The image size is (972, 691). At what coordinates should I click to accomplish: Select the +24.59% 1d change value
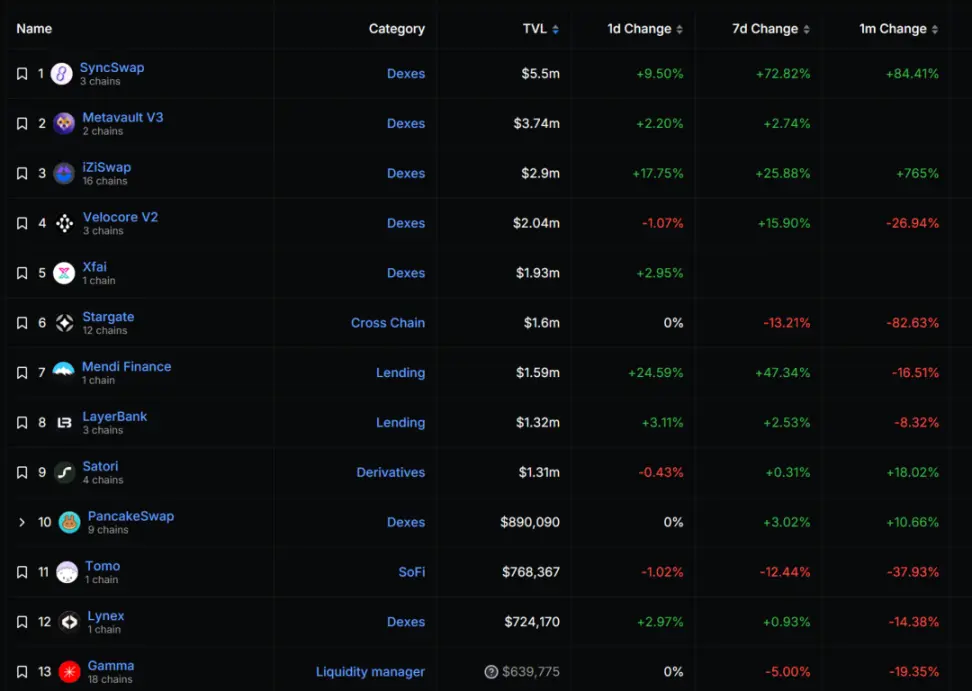click(x=656, y=372)
